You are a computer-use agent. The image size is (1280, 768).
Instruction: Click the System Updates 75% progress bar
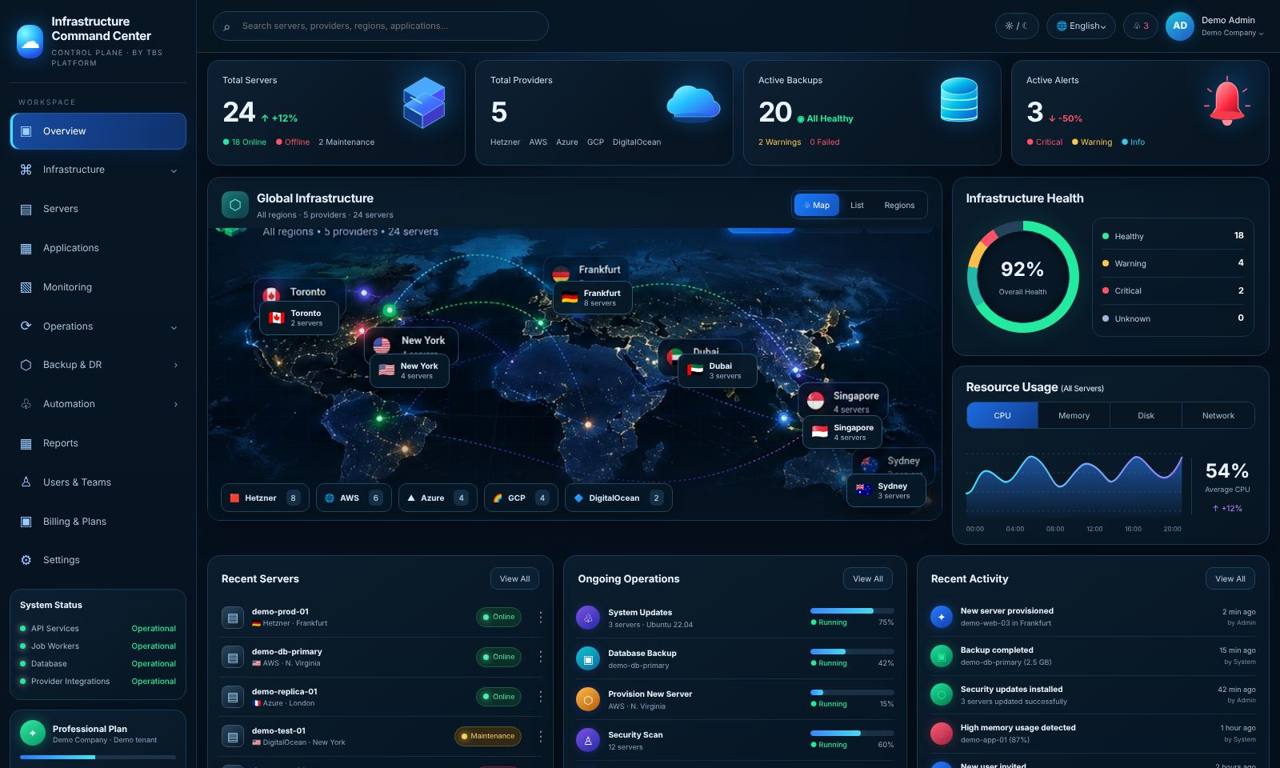pyautogui.click(x=852, y=610)
